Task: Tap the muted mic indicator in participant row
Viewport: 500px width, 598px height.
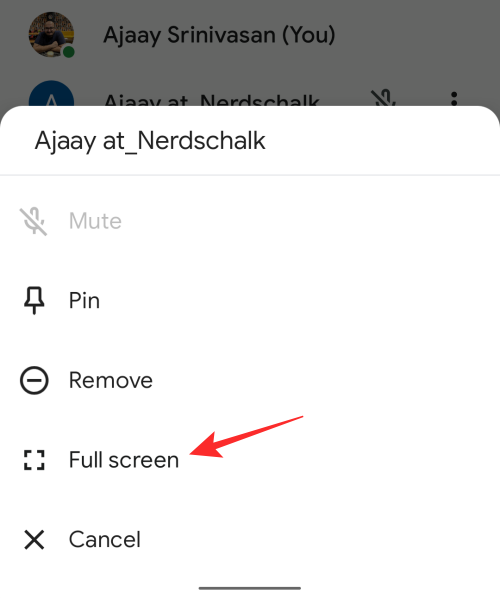Action: [383, 98]
